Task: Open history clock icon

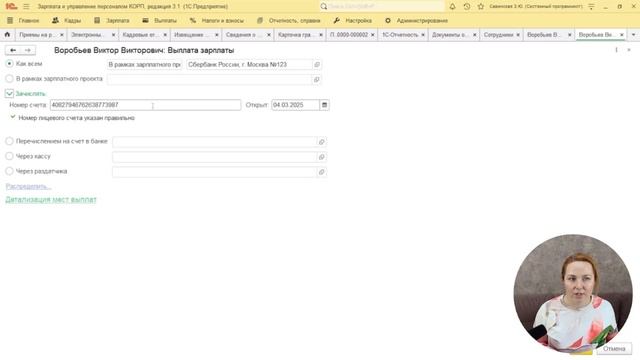Action: click(467, 7)
